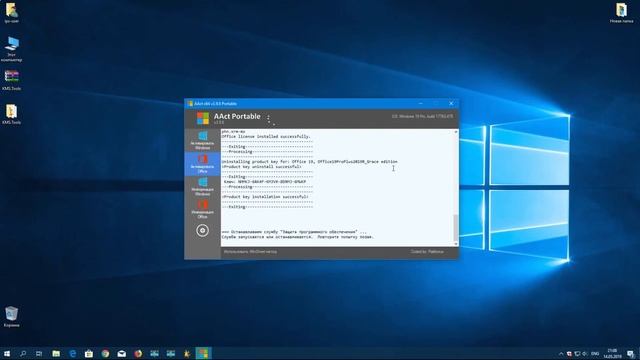This screenshot has height=360, width=640.
Task: Click the OS Windows 10 Pro build text
Action: tap(422, 116)
